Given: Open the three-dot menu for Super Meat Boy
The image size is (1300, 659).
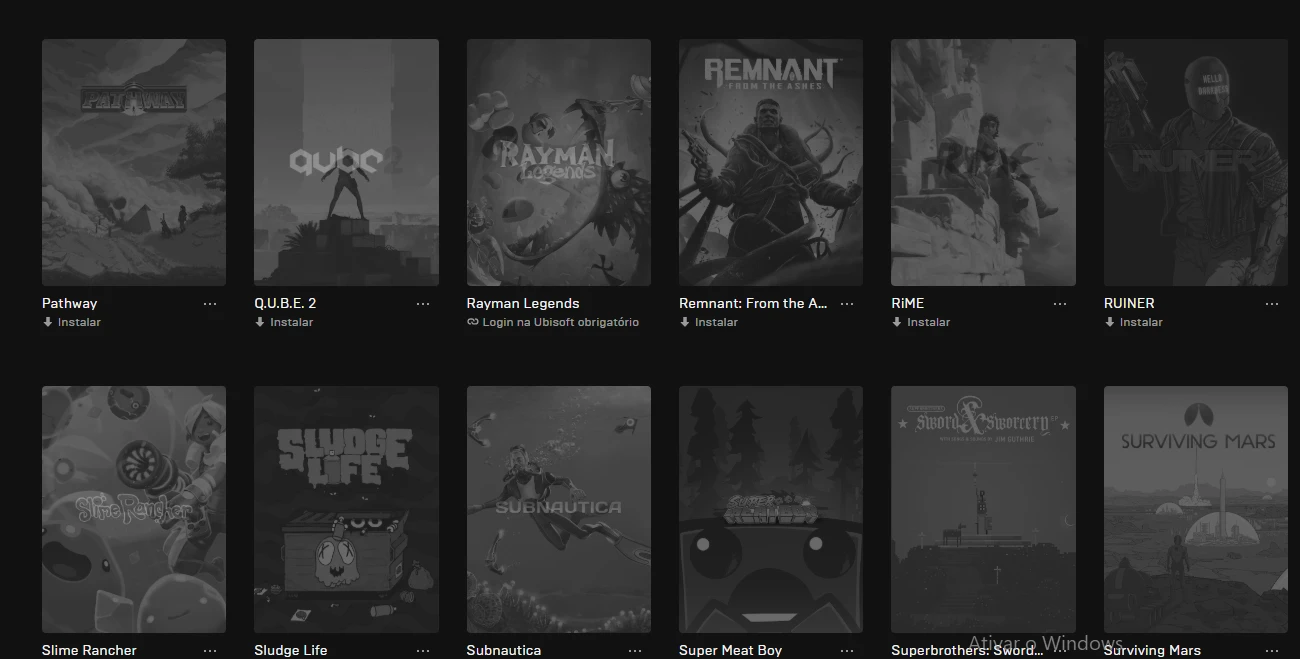Looking at the screenshot, I should (x=847, y=651).
